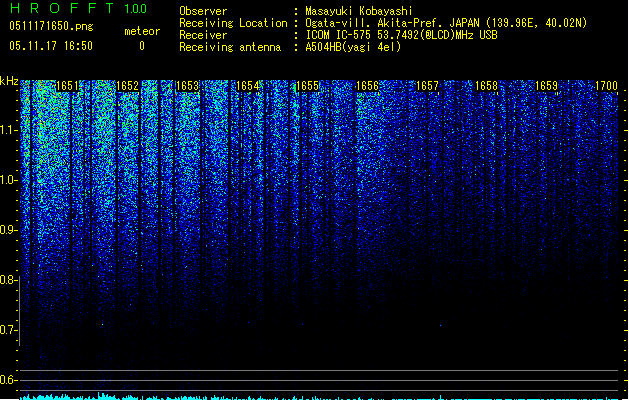The height and width of the screenshot is (400, 629).
Task: Click the 1653 time marker
Action: click(187, 86)
